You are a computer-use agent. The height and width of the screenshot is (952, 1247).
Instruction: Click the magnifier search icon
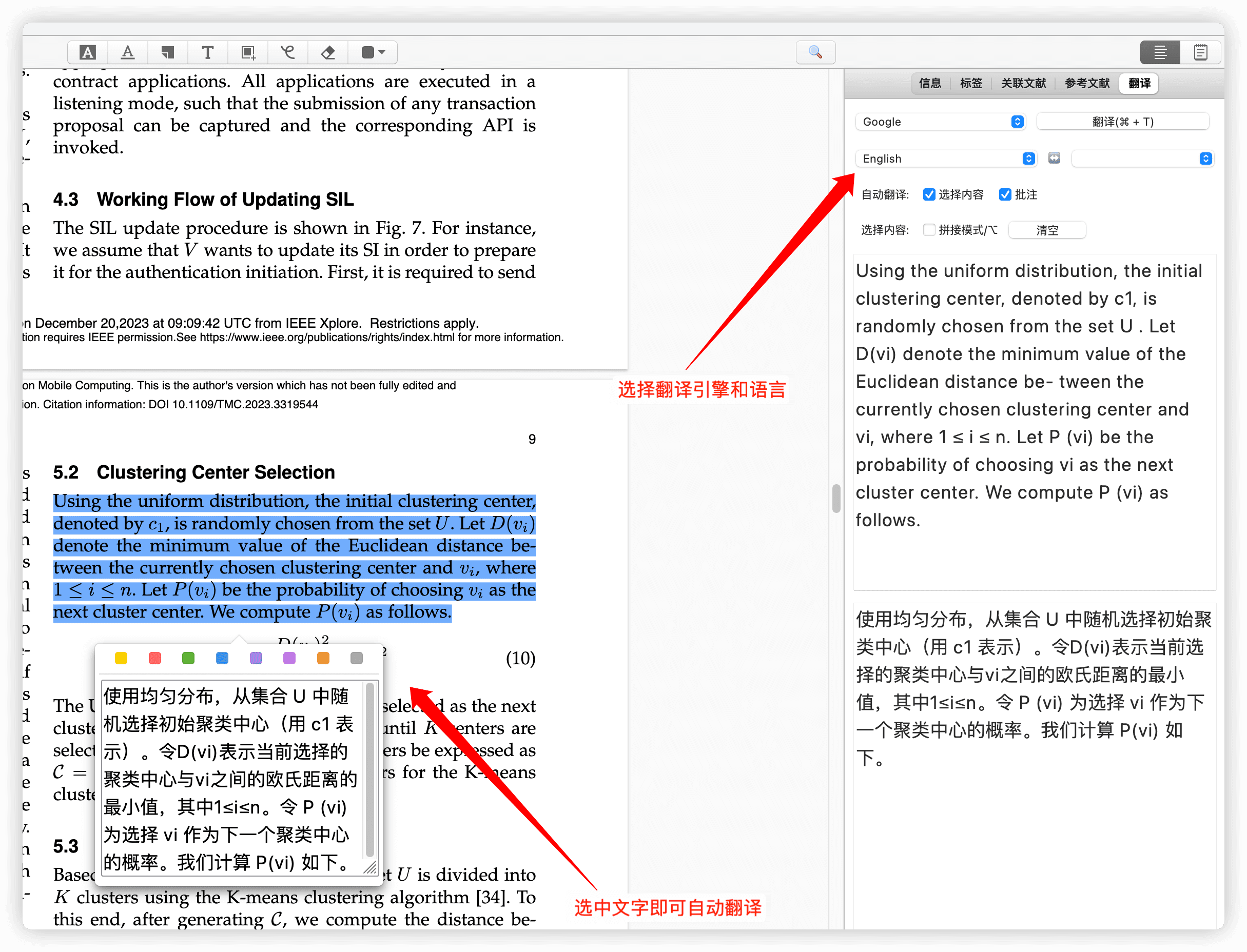pos(815,53)
